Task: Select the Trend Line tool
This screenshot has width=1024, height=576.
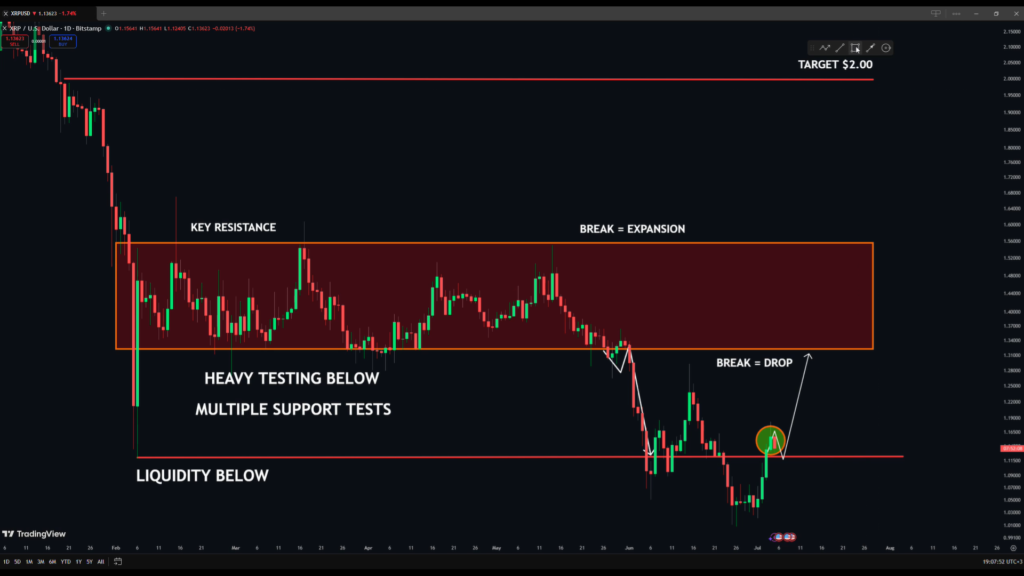Action: 840,48
